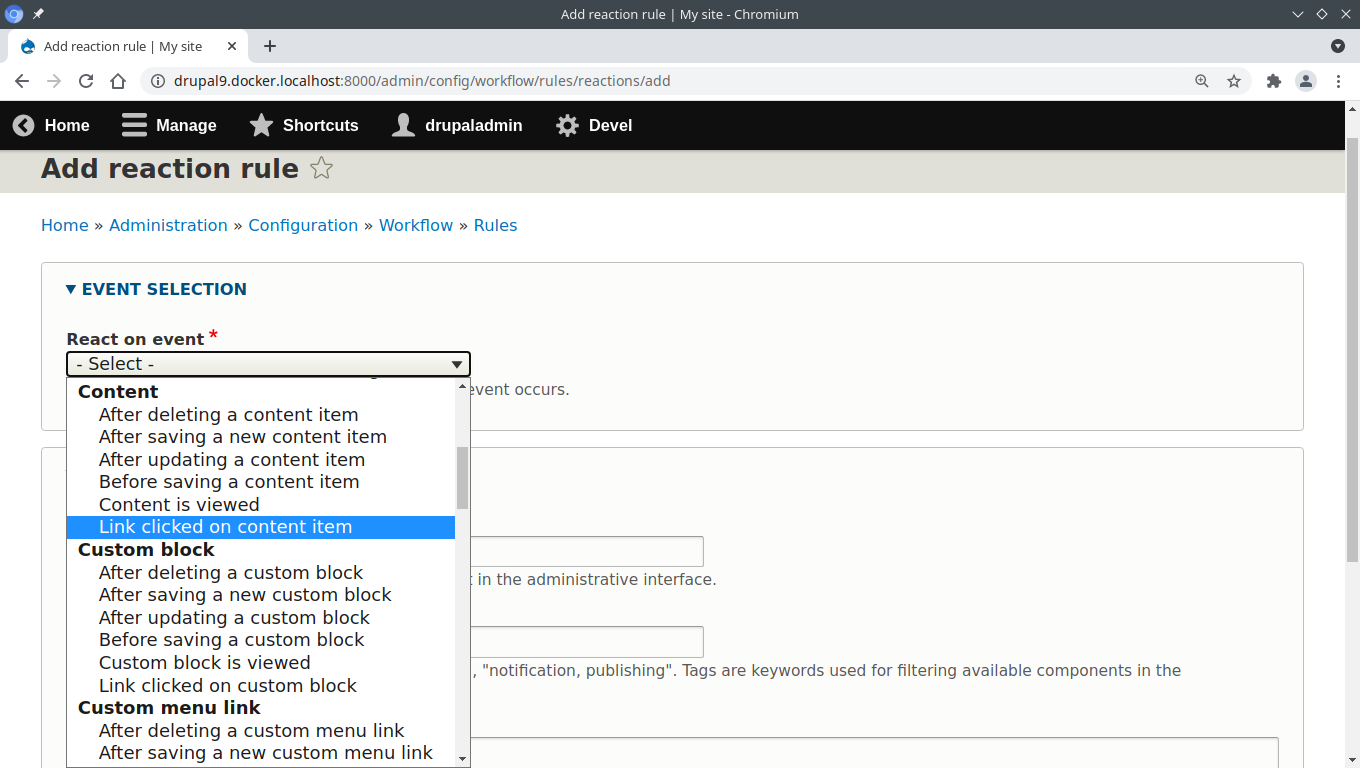
Task: Open the zoom magnifier icon in address bar
Action: point(1202,81)
